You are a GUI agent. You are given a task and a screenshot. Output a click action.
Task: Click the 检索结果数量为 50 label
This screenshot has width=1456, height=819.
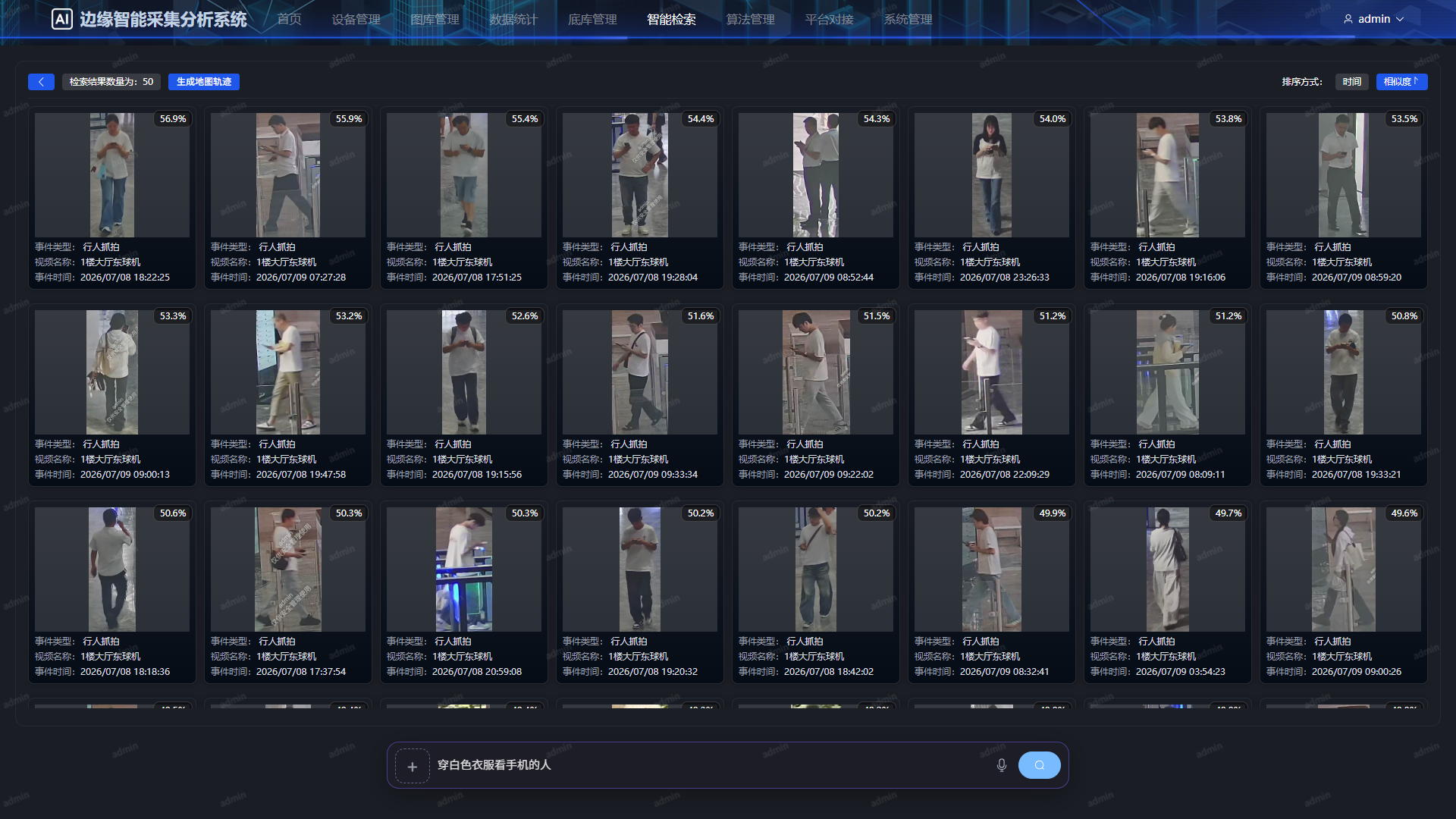tap(111, 82)
